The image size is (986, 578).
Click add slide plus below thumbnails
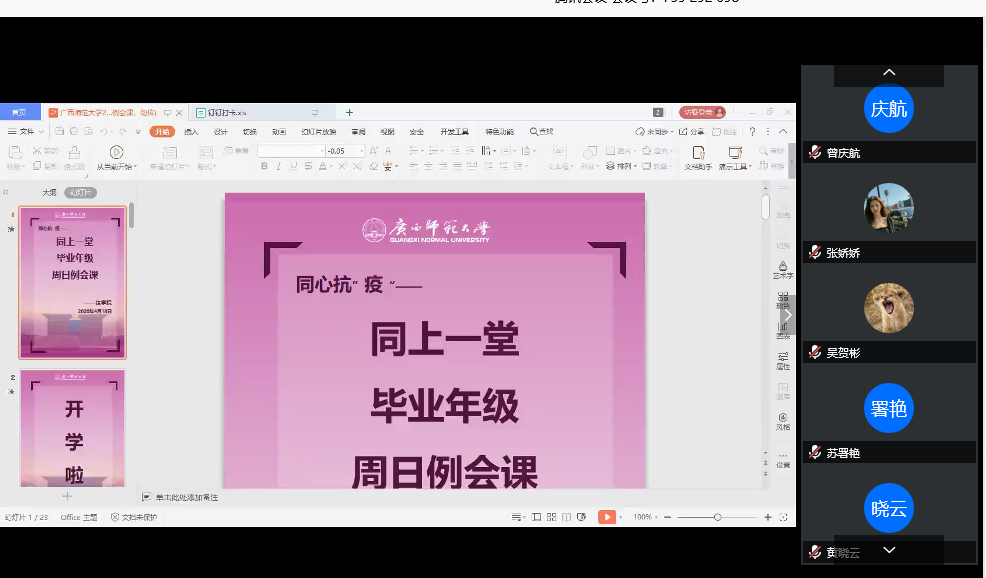(67, 496)
